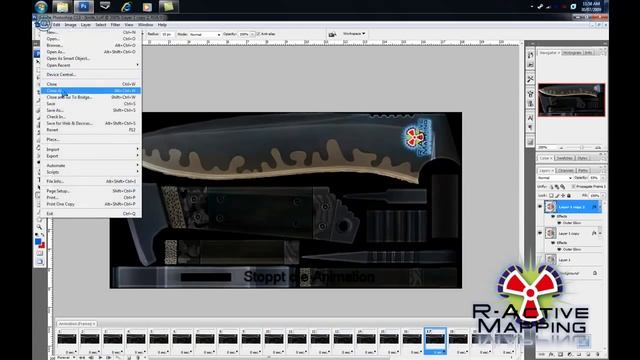This screenshot has height=360, width=640.
Task: Toggle Quick Mask mode in the toolbox
Action: pyautogui.click(x=40, y=253)
